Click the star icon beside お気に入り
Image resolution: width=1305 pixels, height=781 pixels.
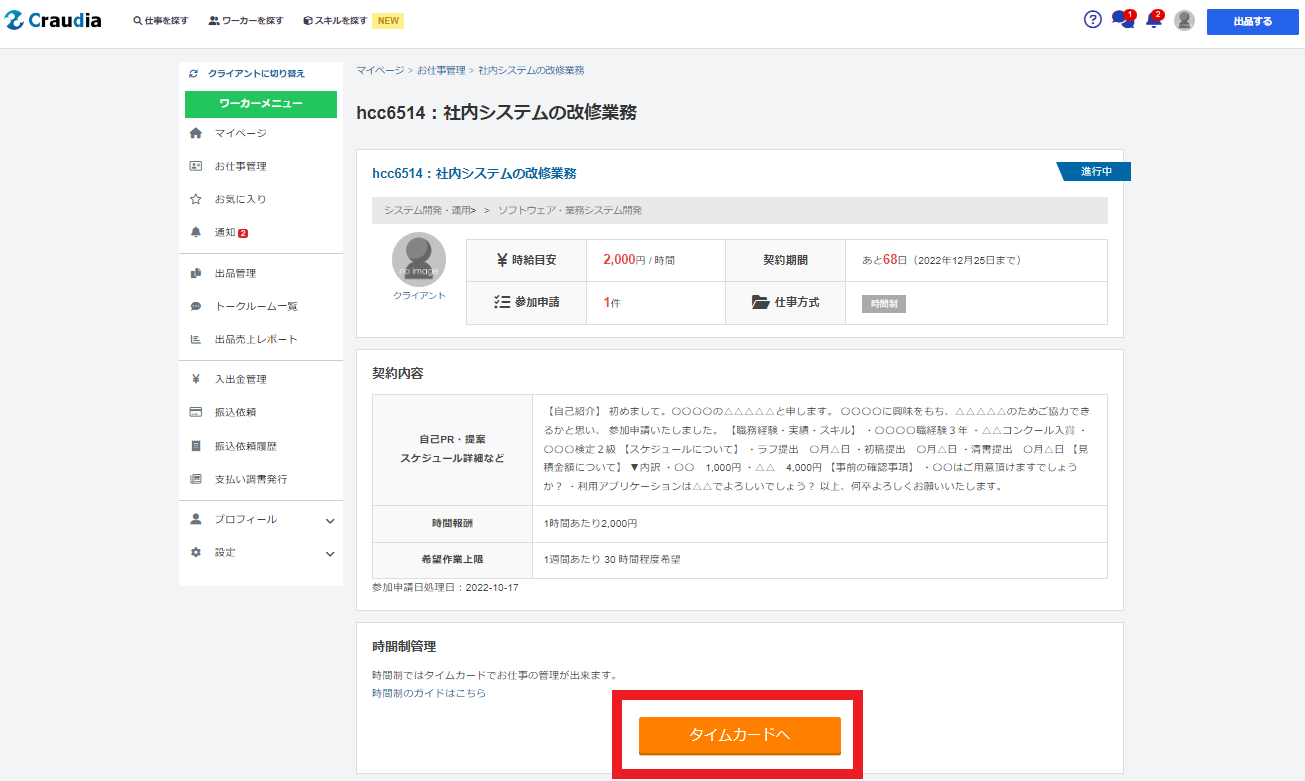pyautogui.click(x=196, y=199)
